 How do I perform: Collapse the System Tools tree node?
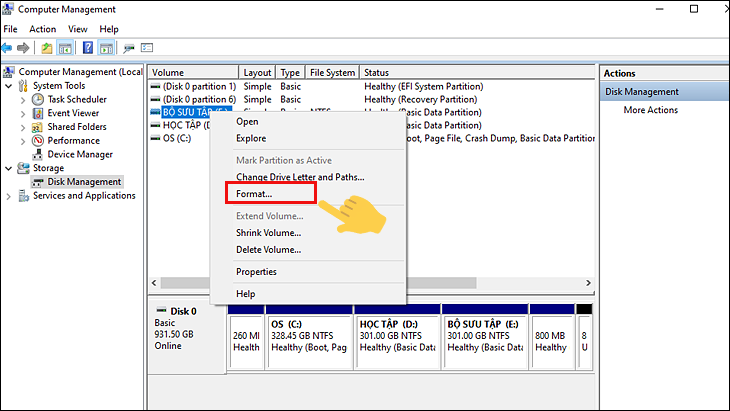coord(8,86)
